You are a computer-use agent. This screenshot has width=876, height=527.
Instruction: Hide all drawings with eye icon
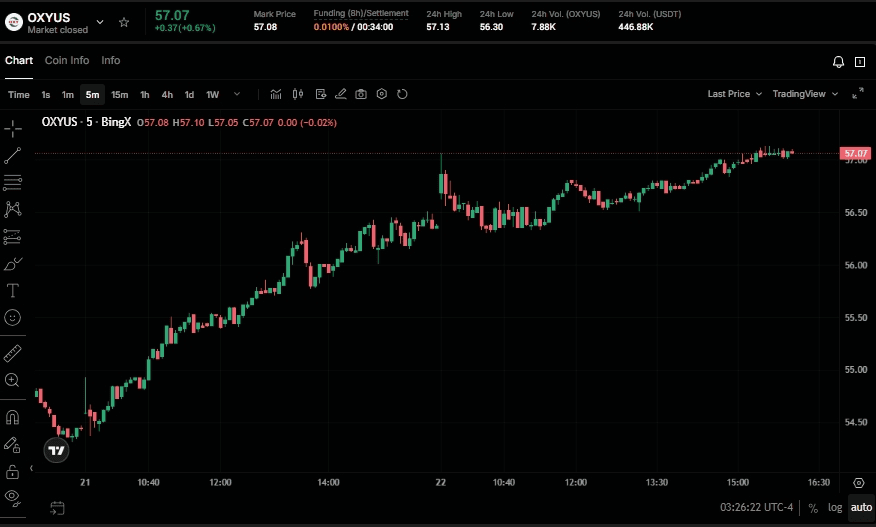coord(13,496)
